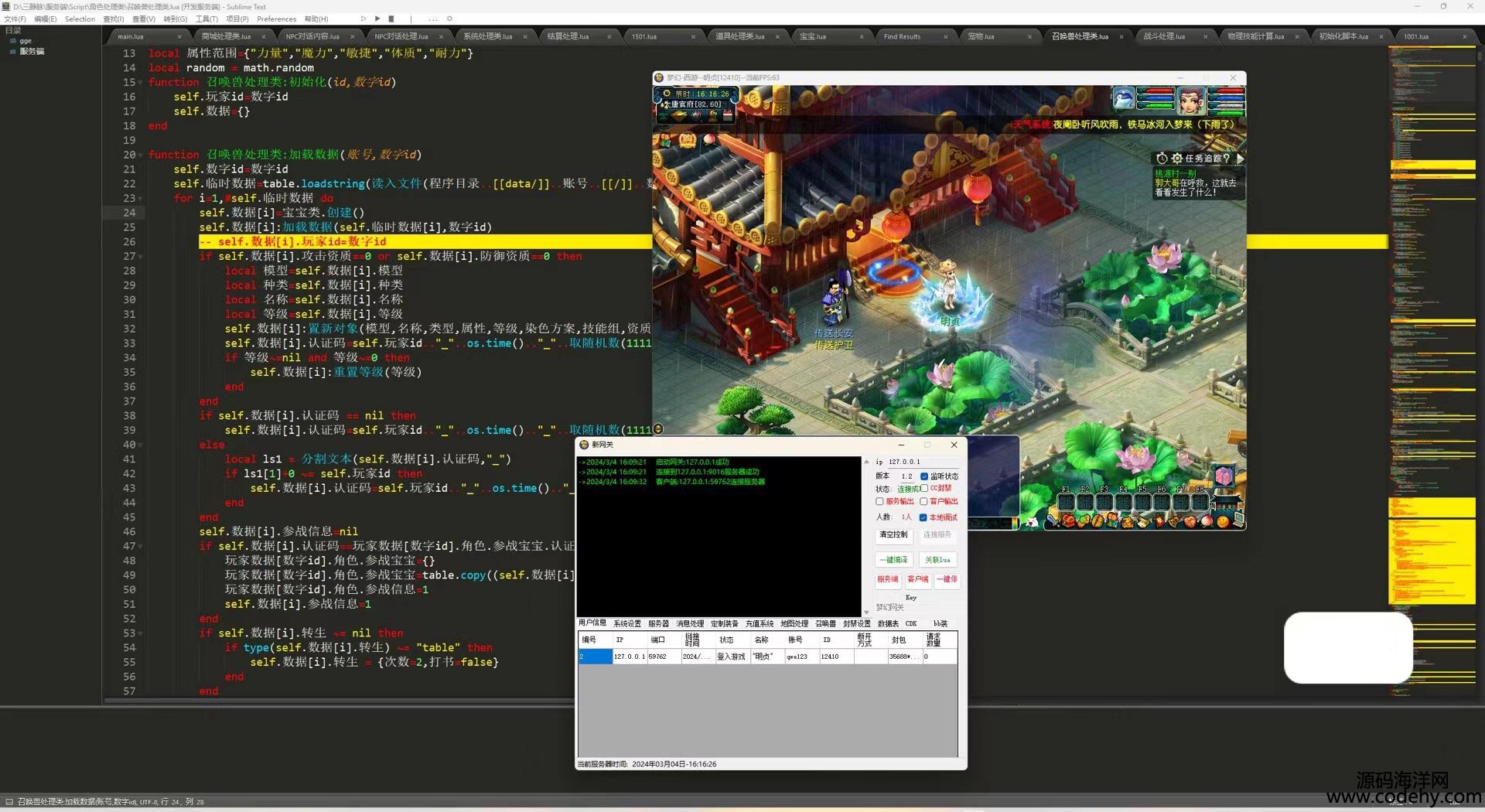Click the pet portrait avatar in game
Screen dimensions: 1485x812
1123,99
